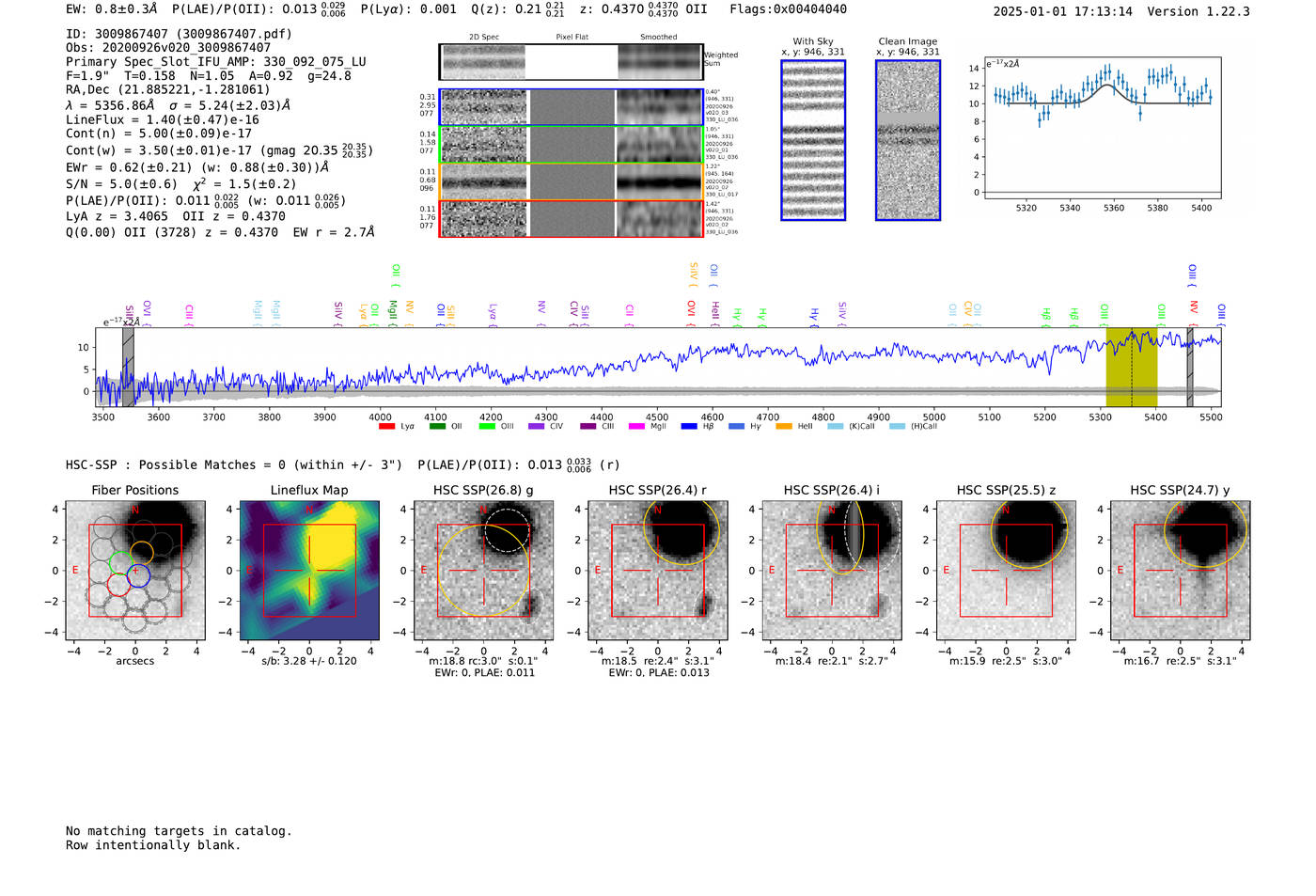Open the Fiber Positions panel
Viewport: 1316px width, 896px height.
point(135,571)
